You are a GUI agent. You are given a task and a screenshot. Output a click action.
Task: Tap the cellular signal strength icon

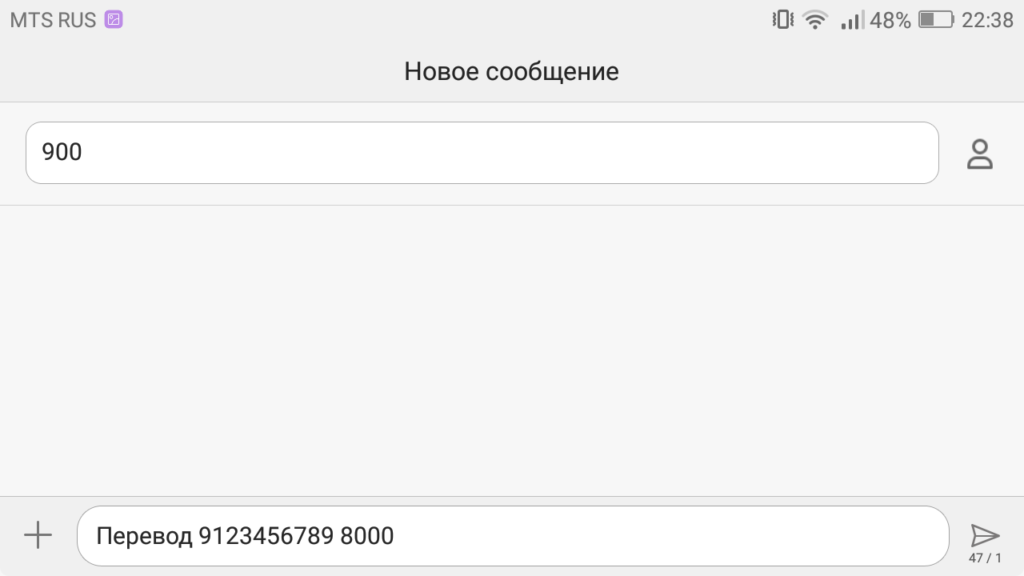pyautogui.click(x=851, y=20)
